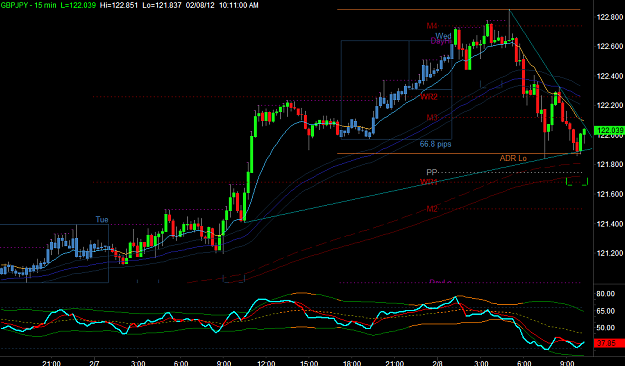Select the L=122.039 last price readout
The image size is (625, 366).
(x=79, y=5)
